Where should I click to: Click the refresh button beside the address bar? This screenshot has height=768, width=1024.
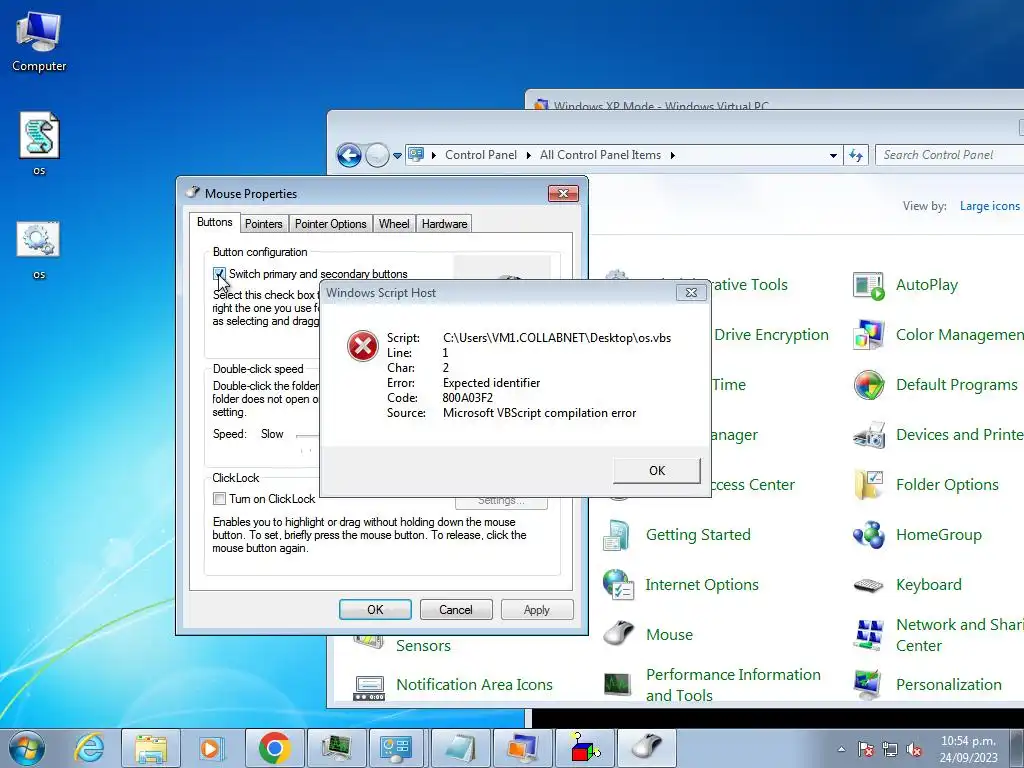coord(856,155)
